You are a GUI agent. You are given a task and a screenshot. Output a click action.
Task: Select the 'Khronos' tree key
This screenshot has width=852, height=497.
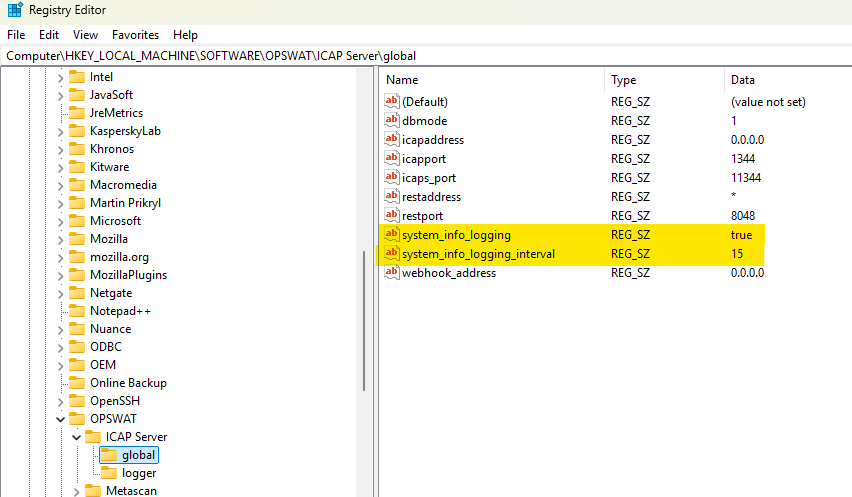click(x=112, y=149)
